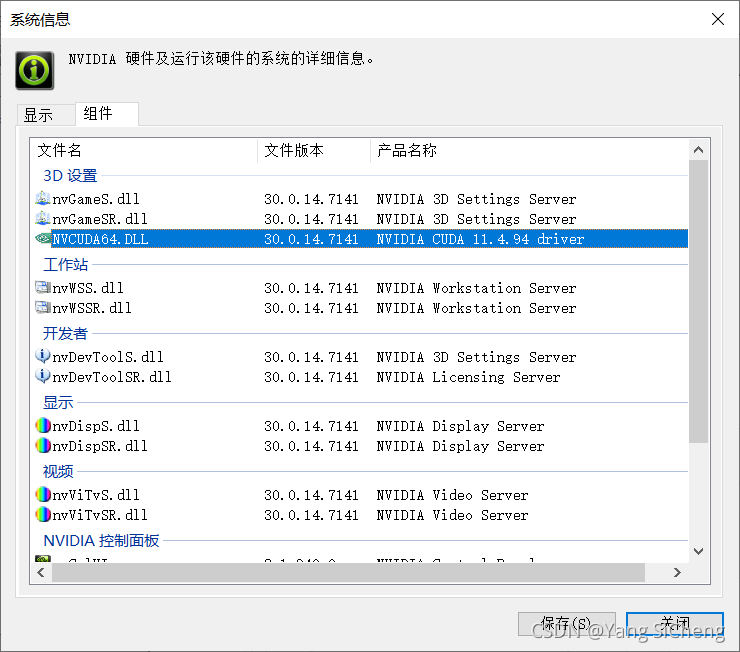
Task: Click the green system information icon
Action: click(34, 70)
